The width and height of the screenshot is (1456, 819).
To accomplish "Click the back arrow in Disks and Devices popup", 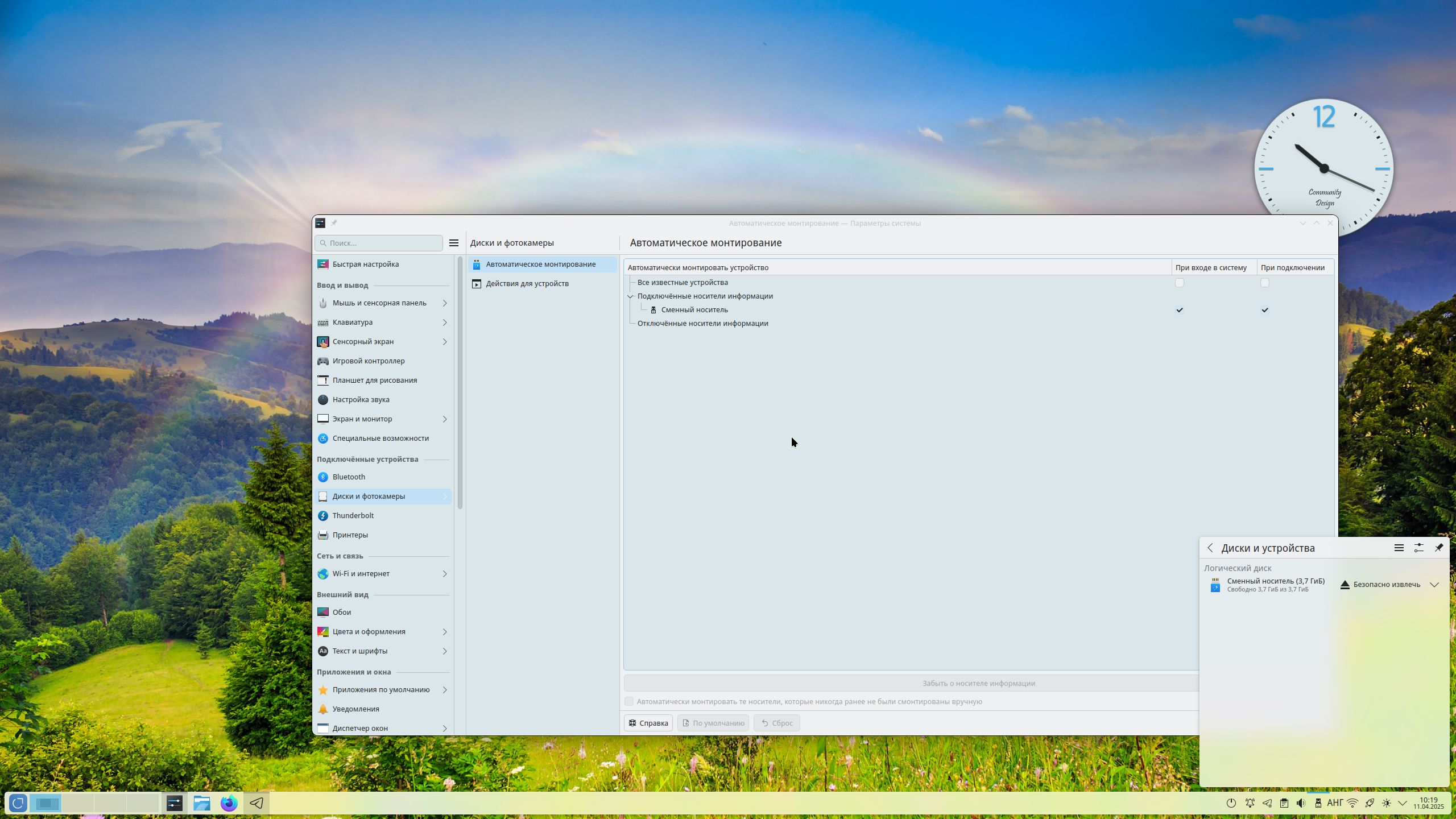I will tap(1210, 548).
